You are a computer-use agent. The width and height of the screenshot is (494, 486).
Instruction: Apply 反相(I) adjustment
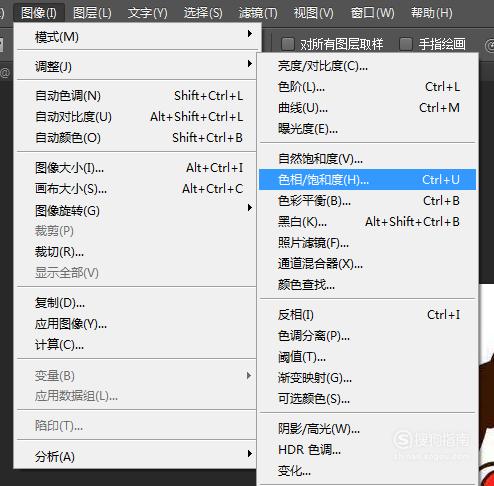click(x=367, y=315)
